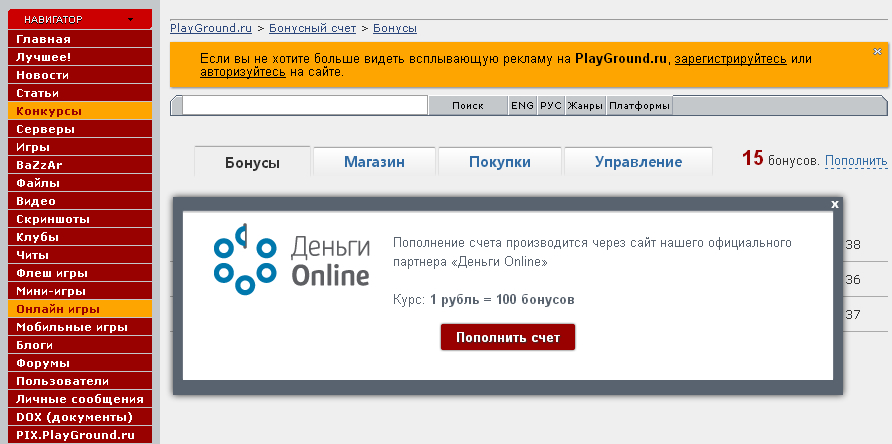Viewport: 892px width, 444px height.
Task: Open Жанры filter
Action: [x=585, y=106]
